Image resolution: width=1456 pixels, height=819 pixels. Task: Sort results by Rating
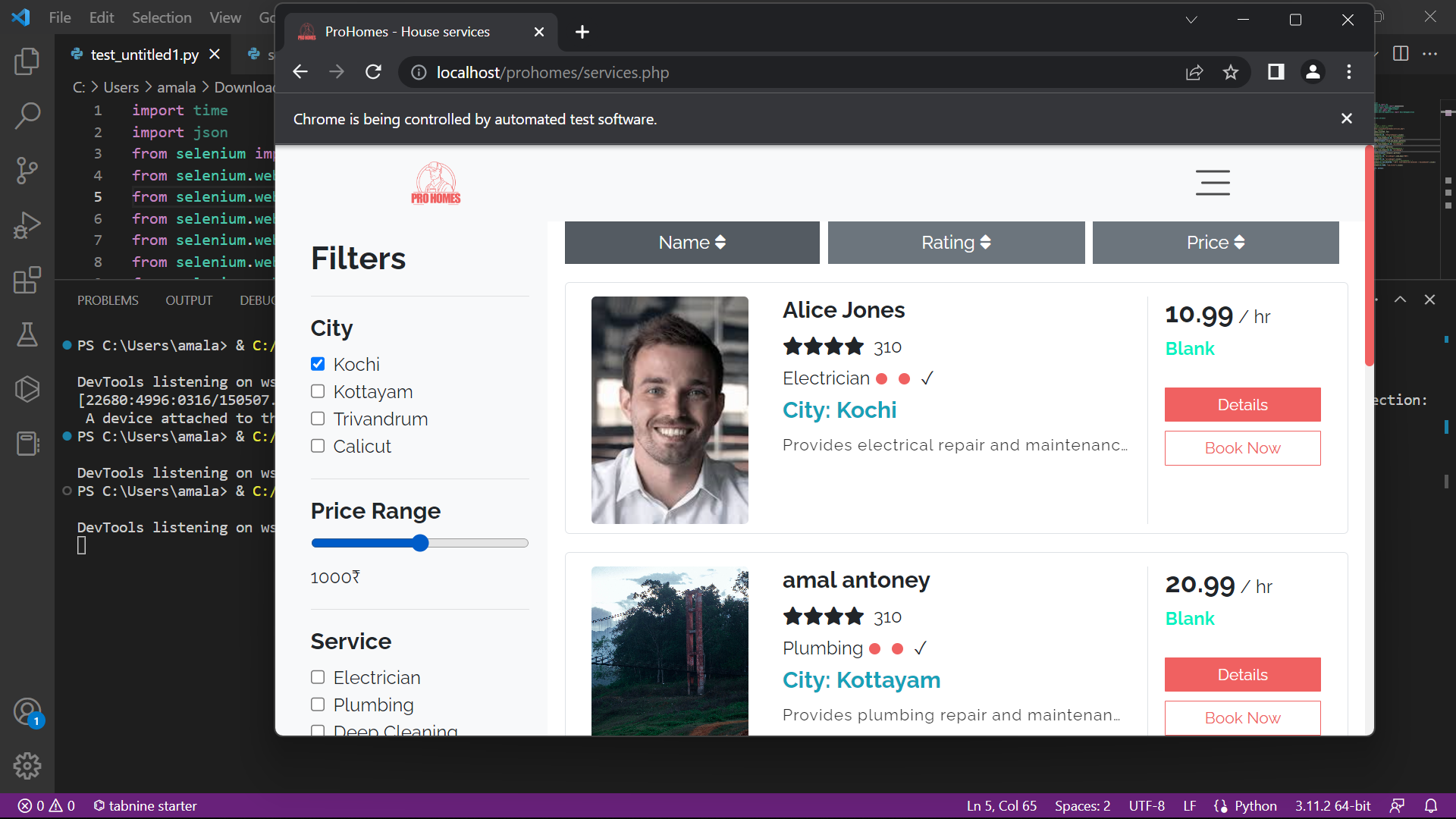(955, 243)
